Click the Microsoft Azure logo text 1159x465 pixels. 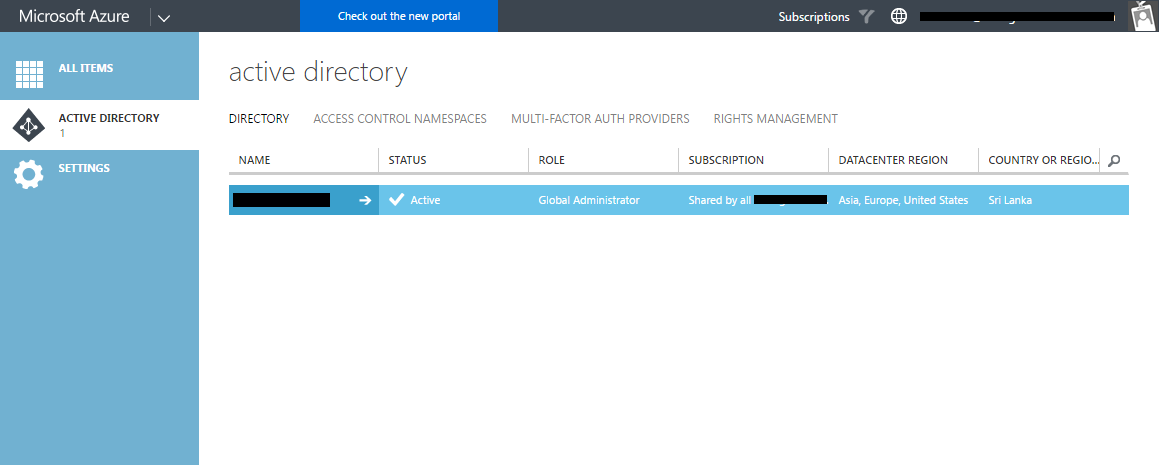pos(74,16)
